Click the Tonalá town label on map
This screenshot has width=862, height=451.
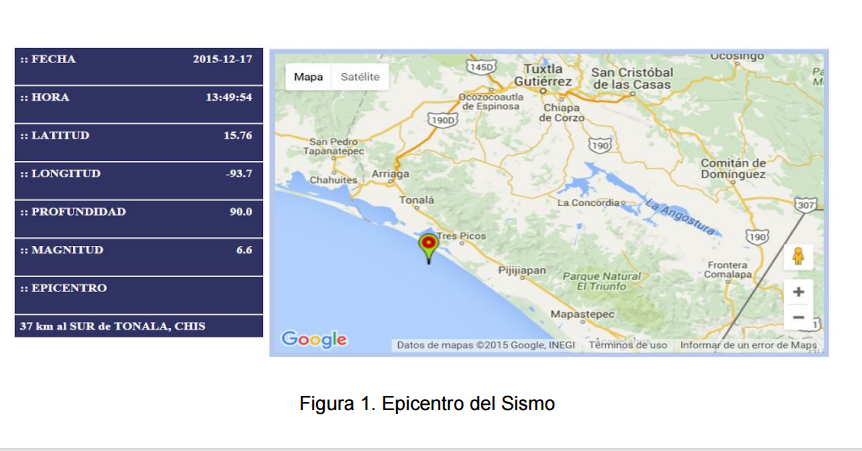[417, 200]
